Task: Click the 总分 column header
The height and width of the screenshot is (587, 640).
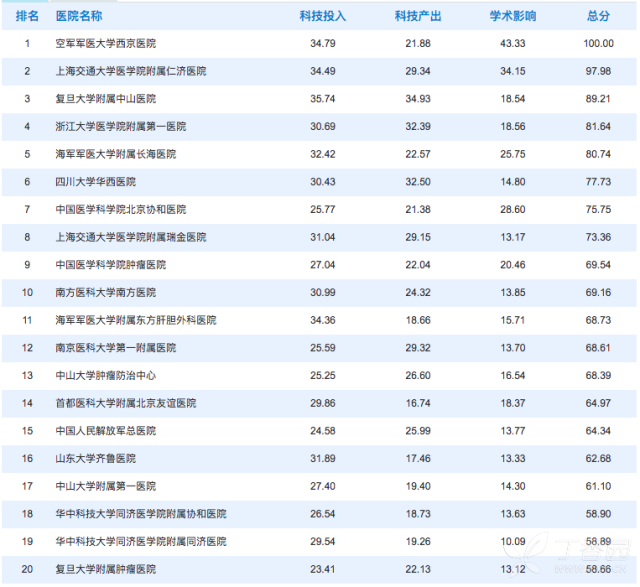Action: 598,16
